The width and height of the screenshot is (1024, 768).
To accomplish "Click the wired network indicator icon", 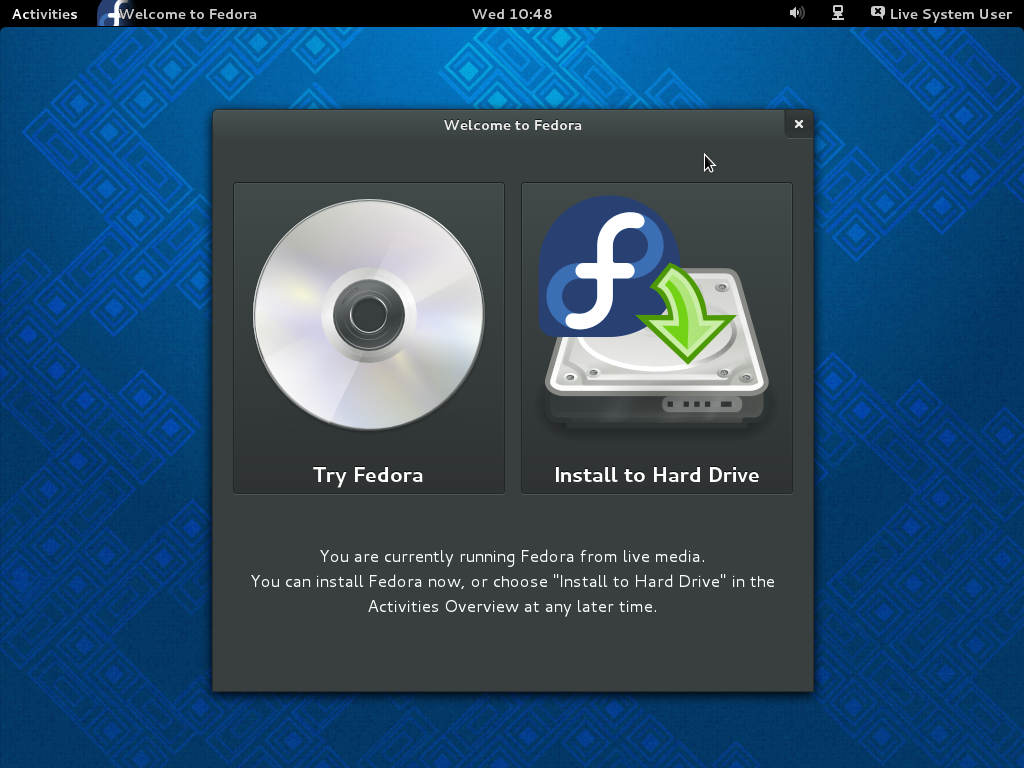I will point(837,13).
